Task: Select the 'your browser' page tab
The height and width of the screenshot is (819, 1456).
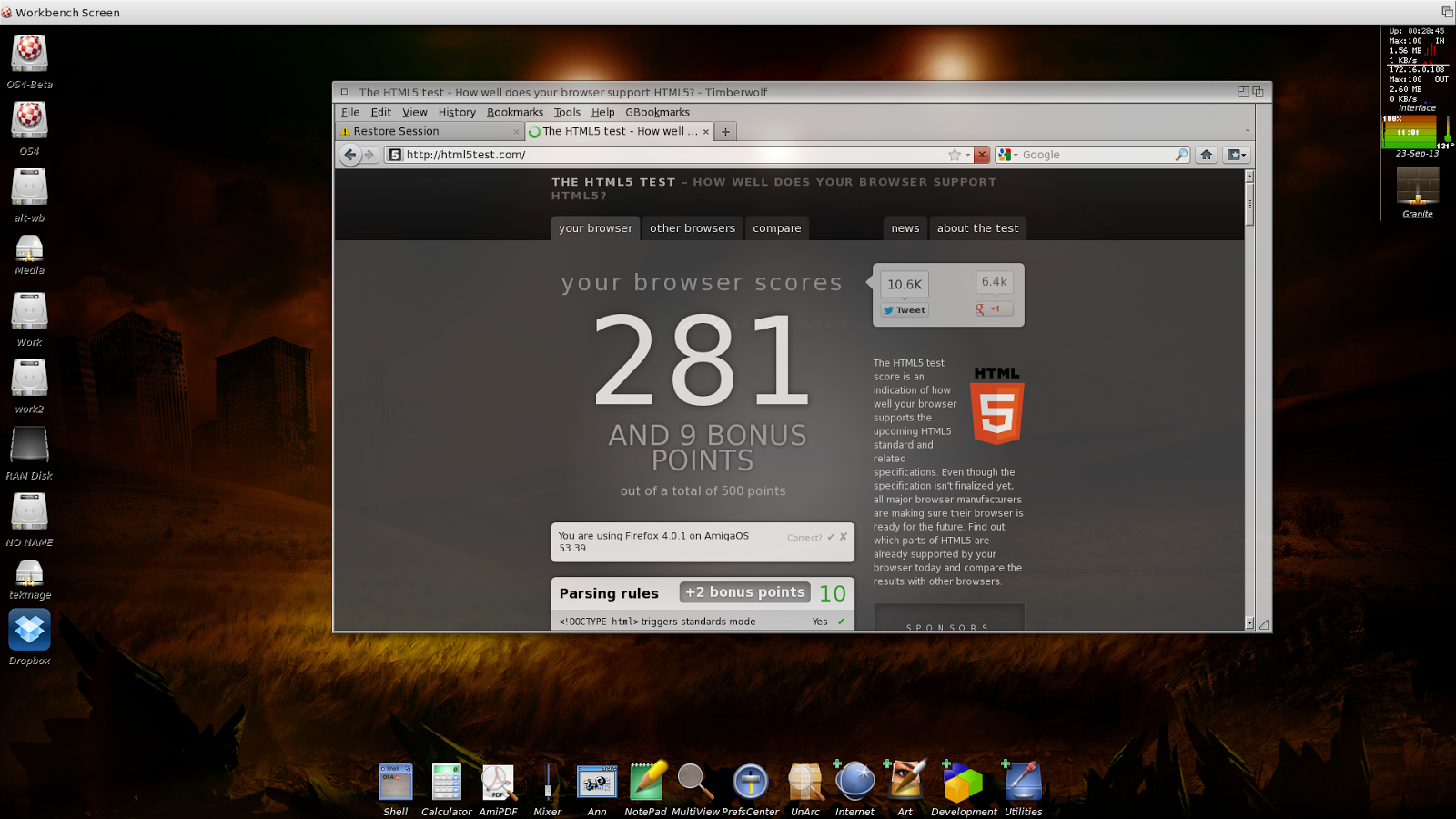Action: pyautogui.click(x=595, y=228)
